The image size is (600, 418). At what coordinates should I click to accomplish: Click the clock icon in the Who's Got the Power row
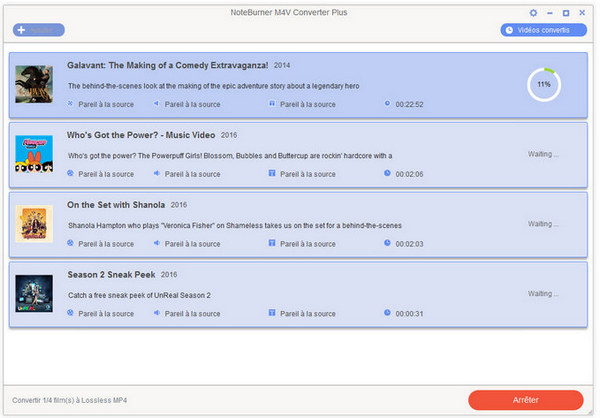click(387, 173)
